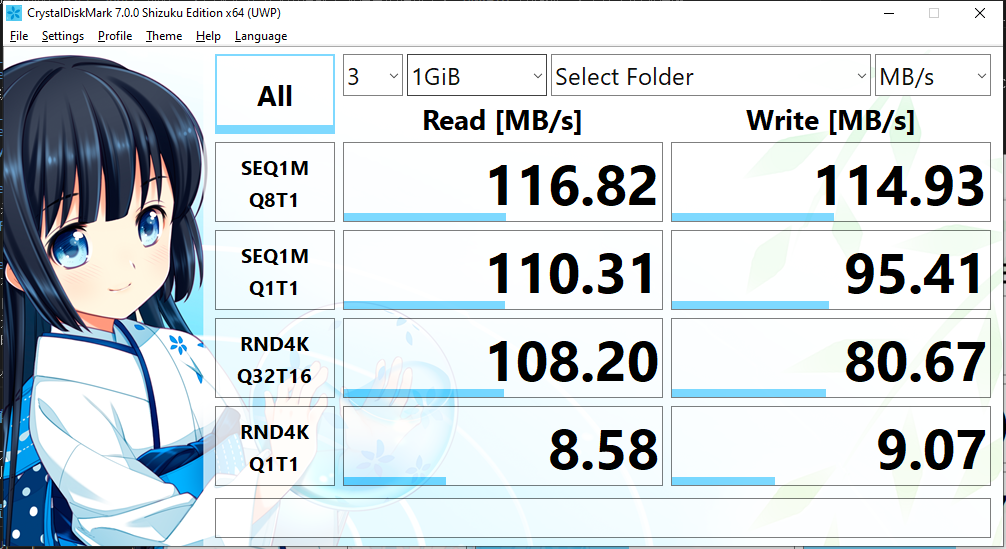Run the RND4K Q1T1 benchmark
Viewport: 1006px width, 549px height.
275,447
